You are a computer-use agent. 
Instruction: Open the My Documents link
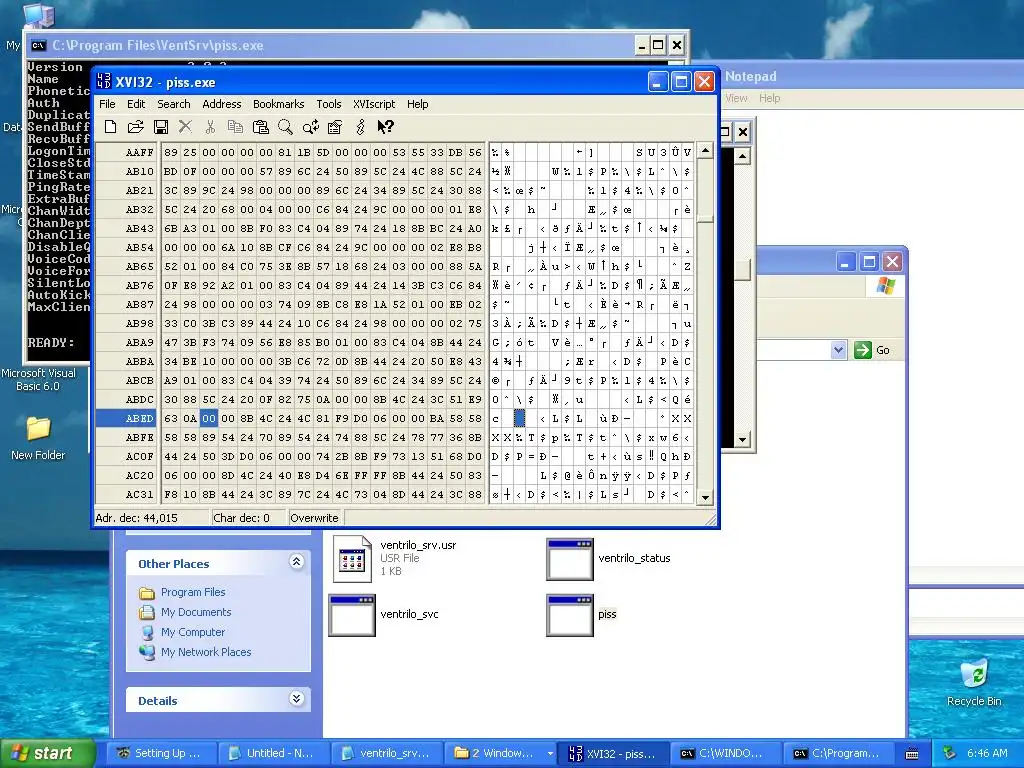click(196, 612)
